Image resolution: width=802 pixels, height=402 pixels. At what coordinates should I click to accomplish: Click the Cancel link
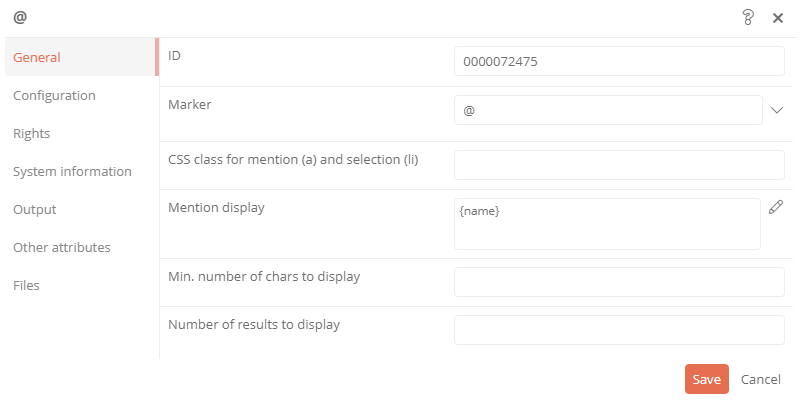pyautogui.click(x=761, y=379)
